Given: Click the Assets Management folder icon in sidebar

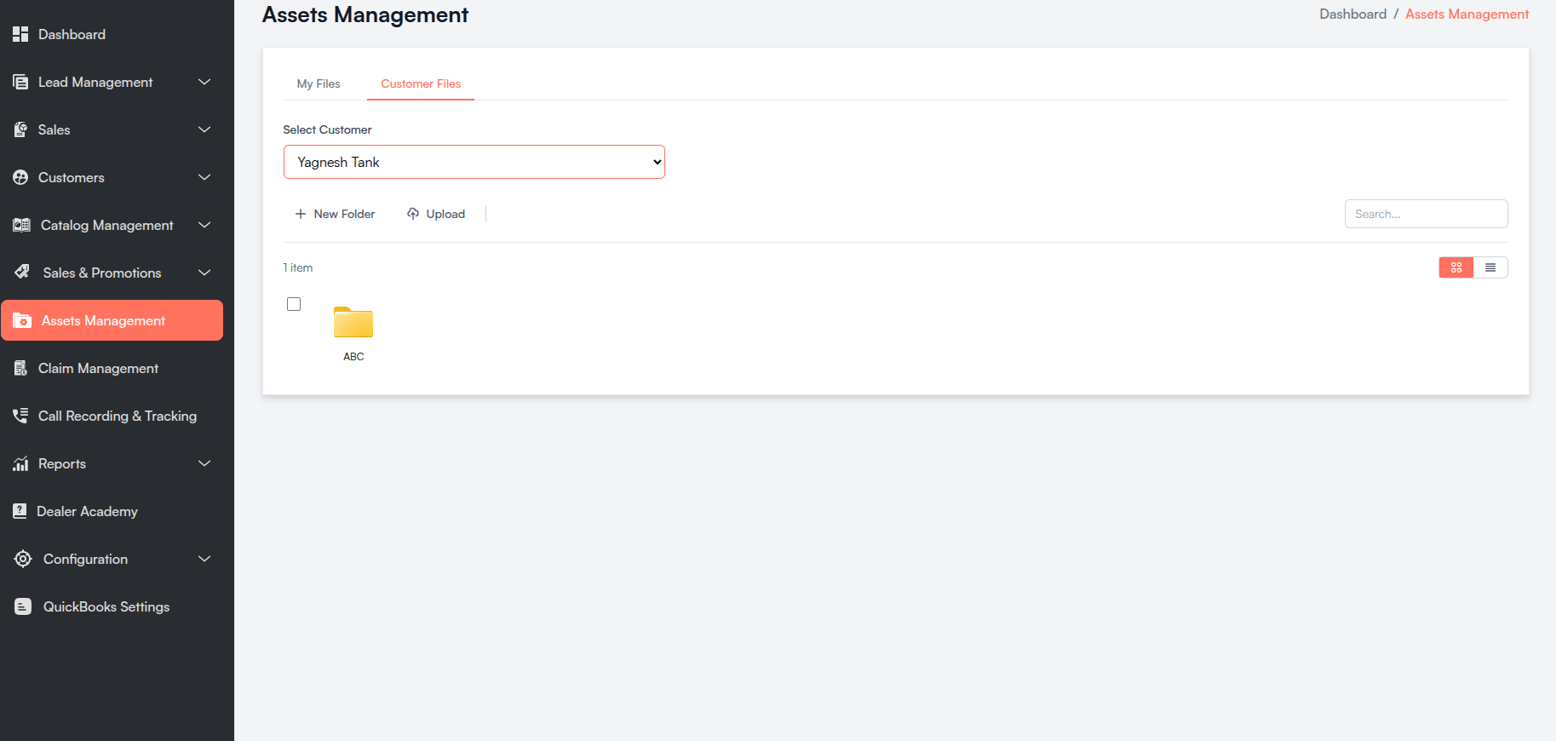Looking at the screenshot, I should (x=23, y=320).
